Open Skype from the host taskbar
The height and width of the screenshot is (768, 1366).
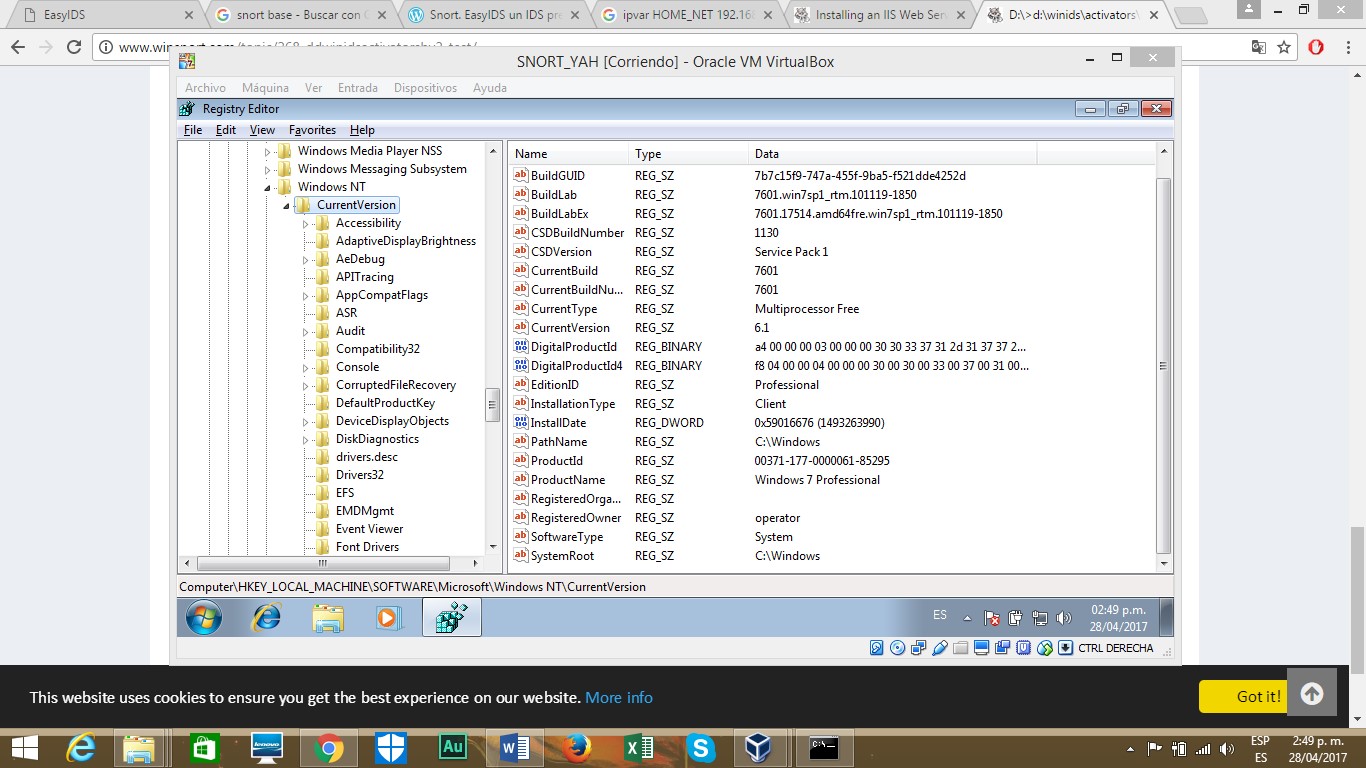701,748
